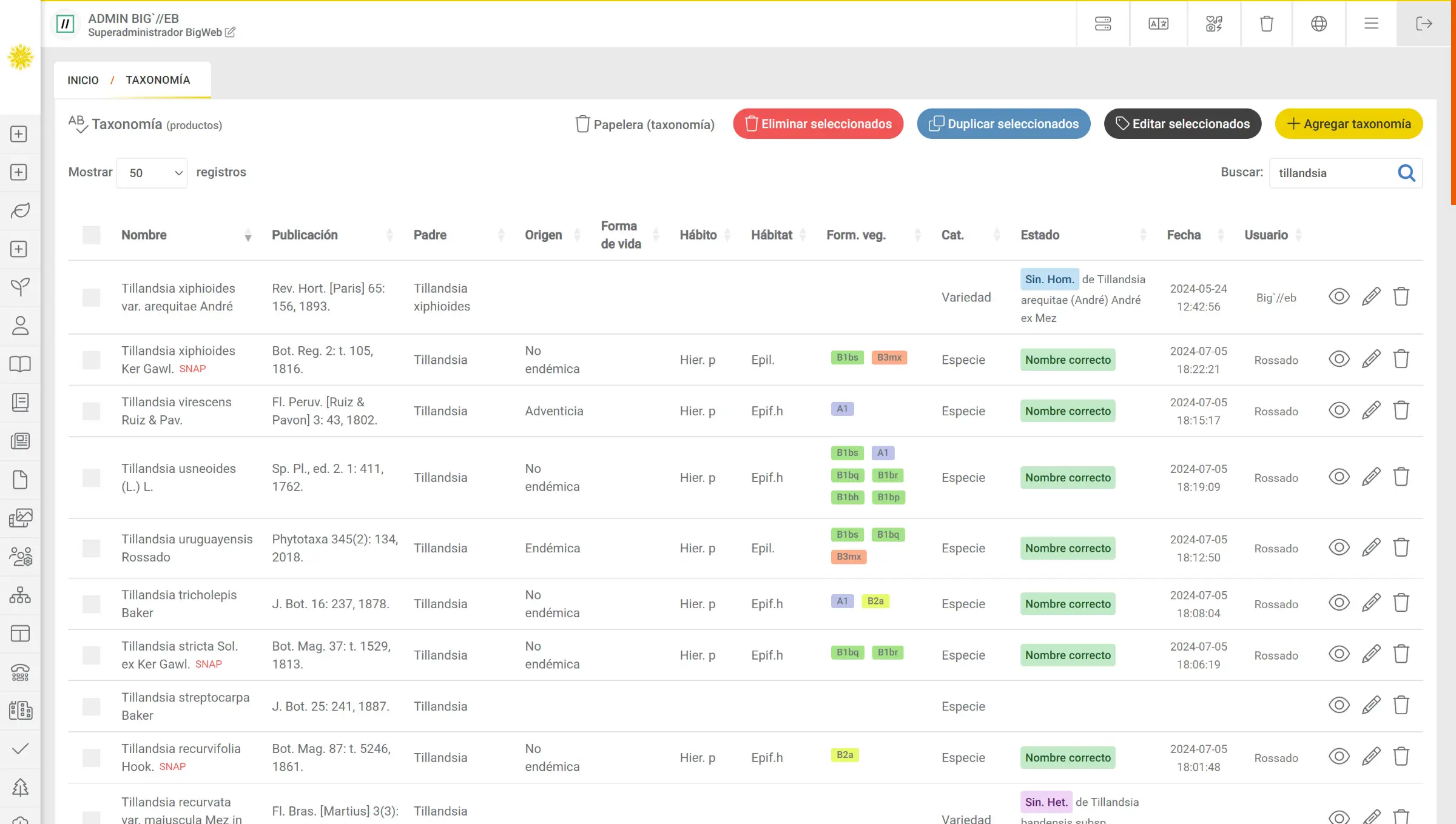Click Agregar taxonomía button
The height and width of the screenshot is (824, 1456).
coord(1349,124)
